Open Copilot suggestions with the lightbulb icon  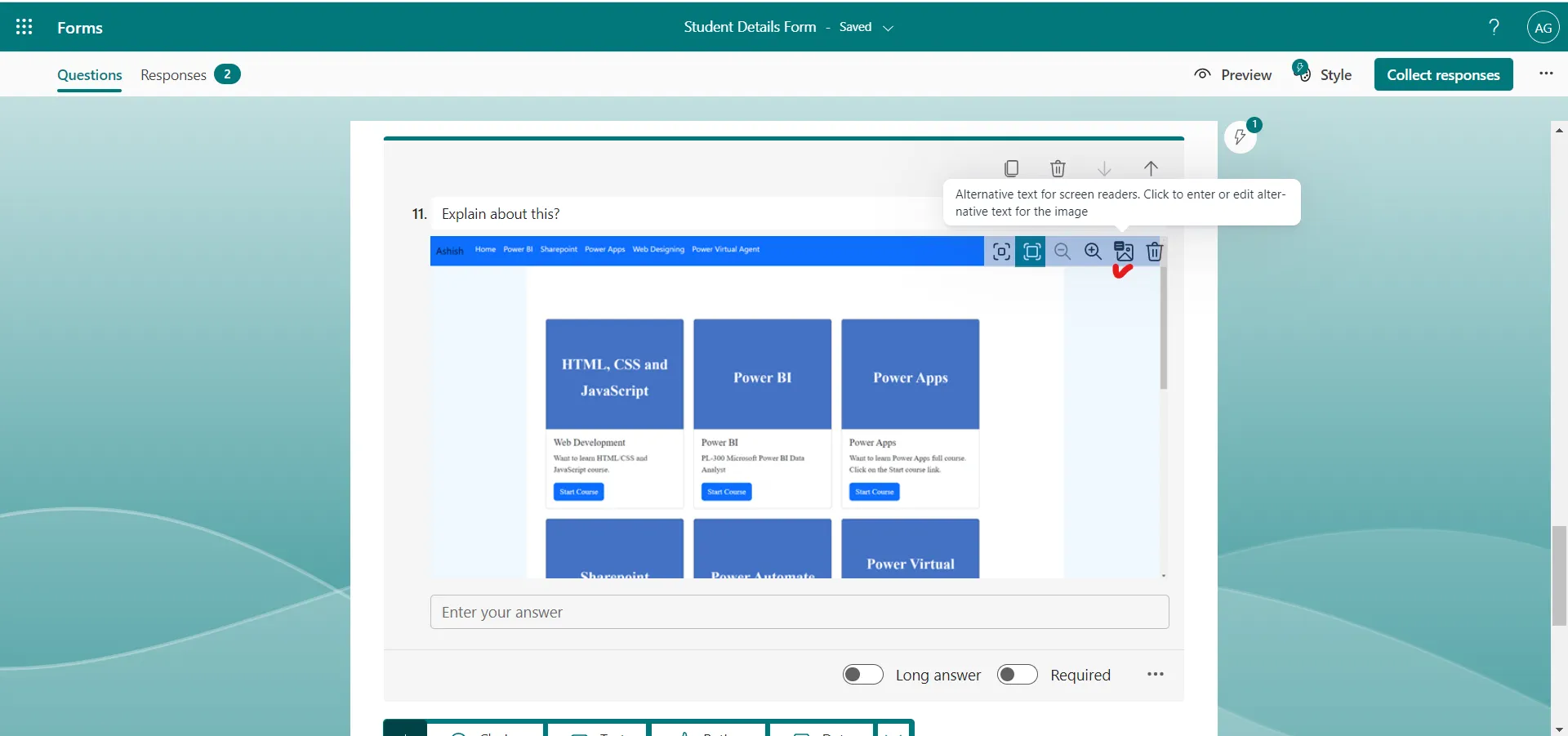[x=1242, y=137]
